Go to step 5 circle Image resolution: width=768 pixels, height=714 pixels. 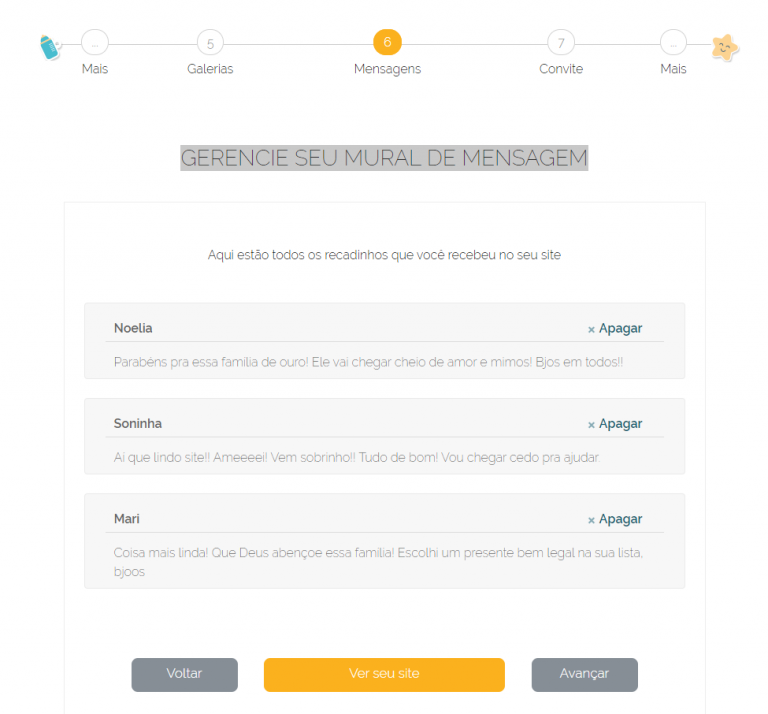pyautogui.click(x=210, y=43)
